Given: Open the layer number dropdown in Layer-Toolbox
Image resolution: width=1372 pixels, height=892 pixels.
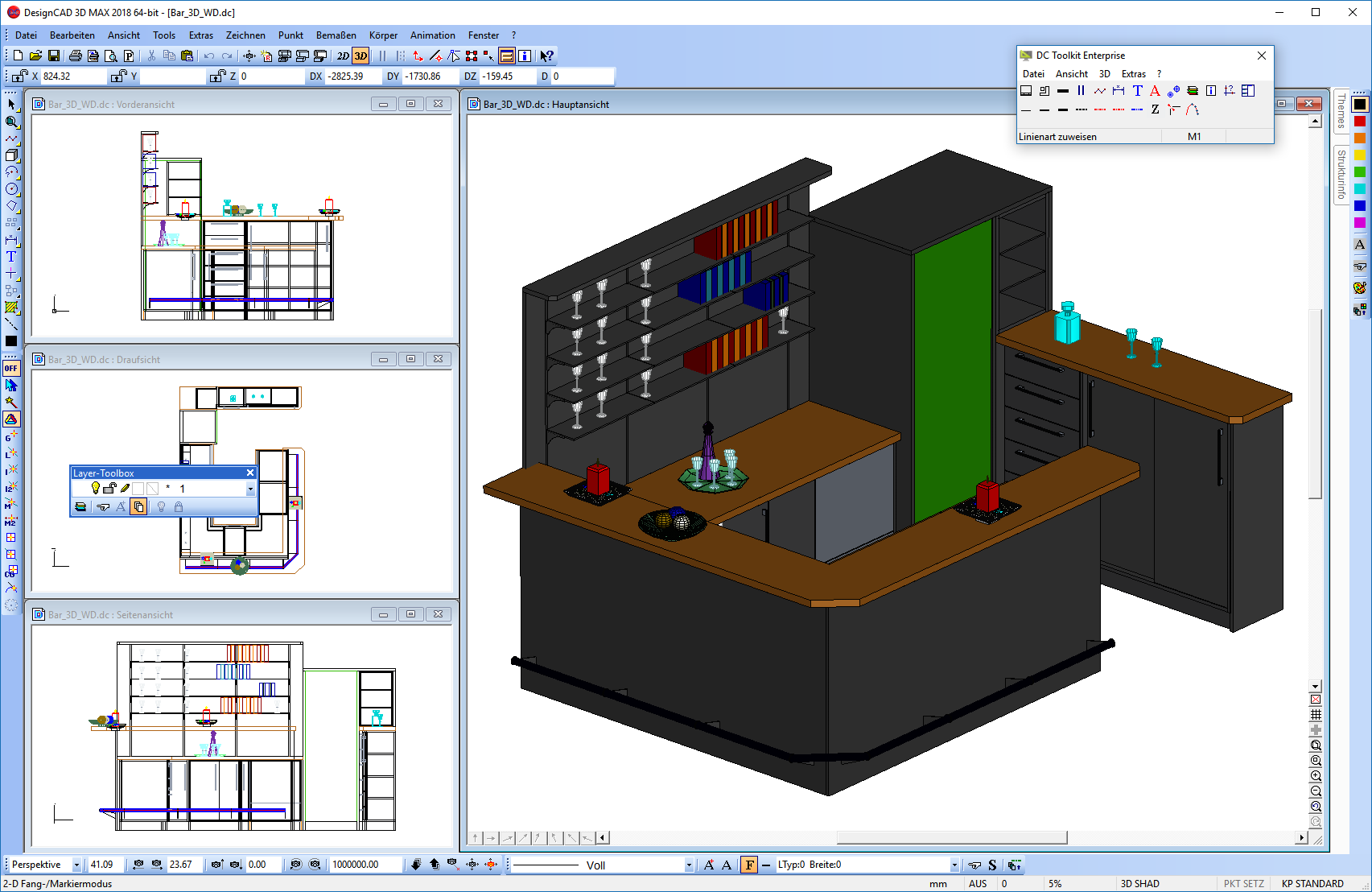Looking at the screenshot, I should 250,489.
